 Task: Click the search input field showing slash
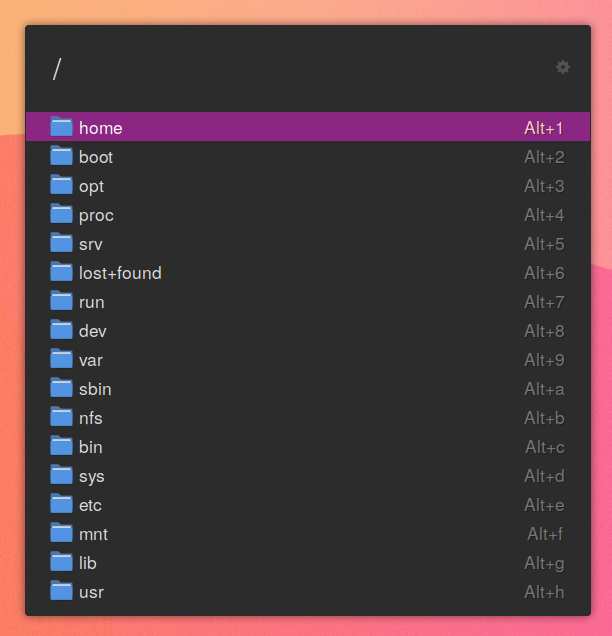298,69
